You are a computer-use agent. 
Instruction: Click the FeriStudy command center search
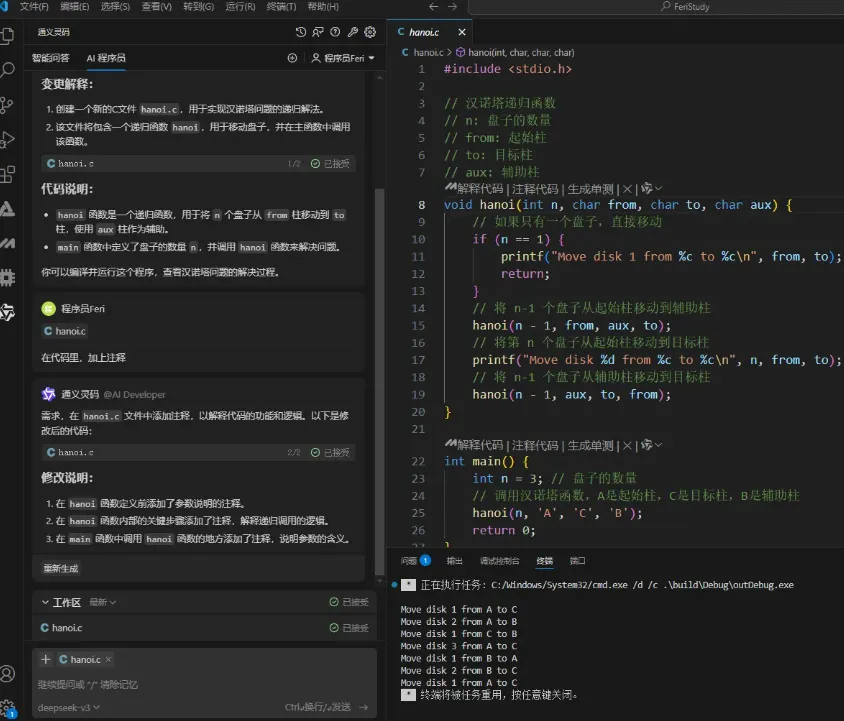click(685, 6)
